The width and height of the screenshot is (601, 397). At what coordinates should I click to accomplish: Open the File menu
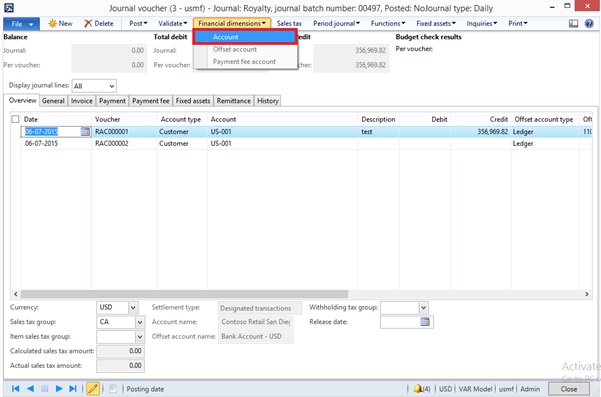pos(21,24)
